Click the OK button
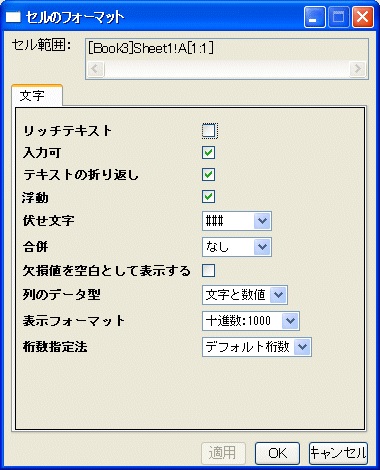This screenshot has height=470, width=380. point(277,453)
